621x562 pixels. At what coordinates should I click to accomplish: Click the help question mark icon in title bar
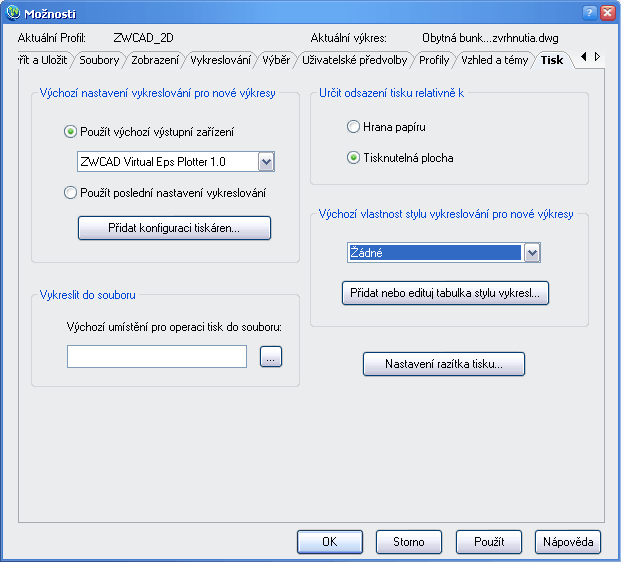590,13
